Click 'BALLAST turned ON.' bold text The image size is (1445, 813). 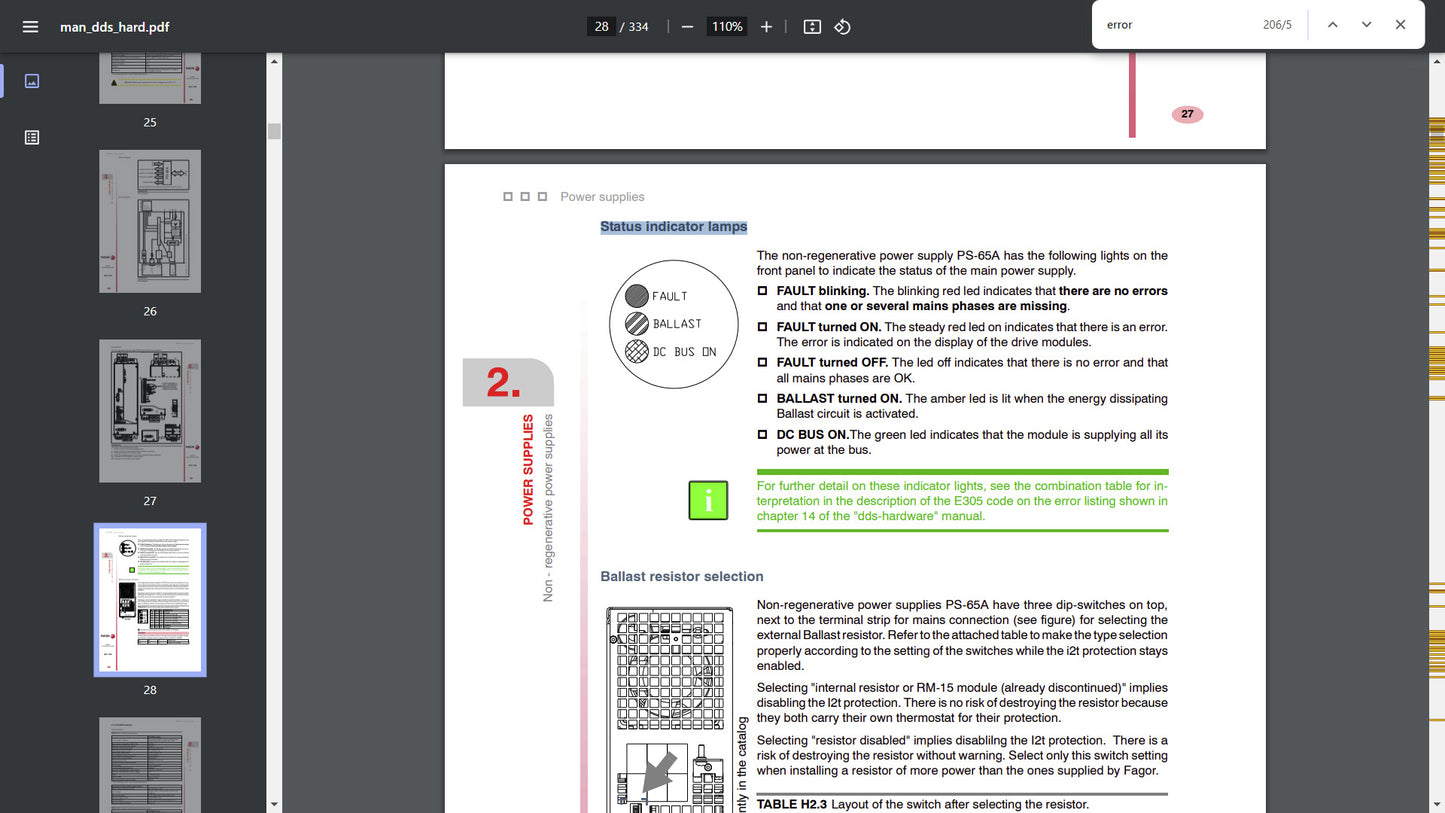pyautogui.click(x=839, y=398)
